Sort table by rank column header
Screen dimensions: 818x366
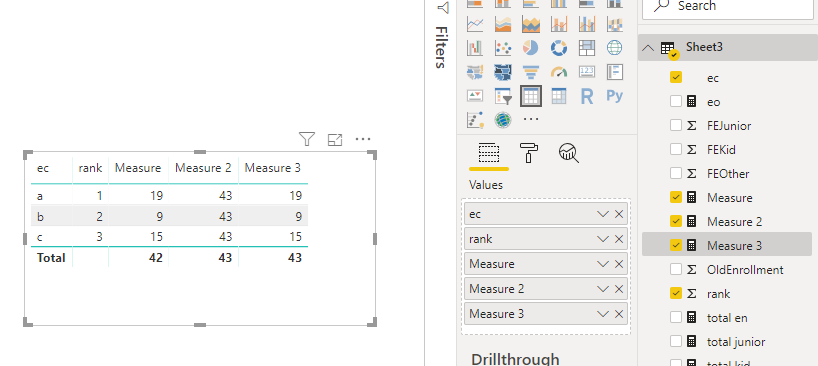[x=90, y=168]
